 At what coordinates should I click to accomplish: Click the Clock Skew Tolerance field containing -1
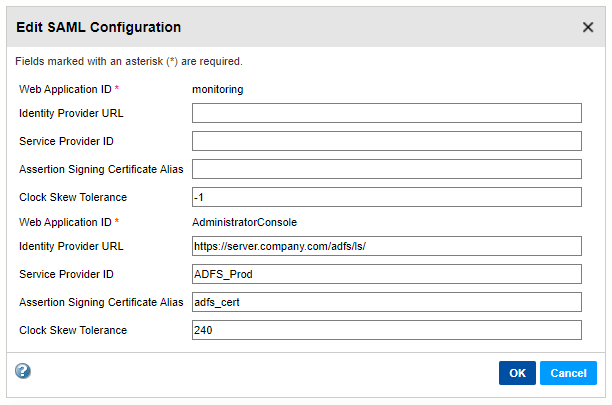click(x=386, y=197)
